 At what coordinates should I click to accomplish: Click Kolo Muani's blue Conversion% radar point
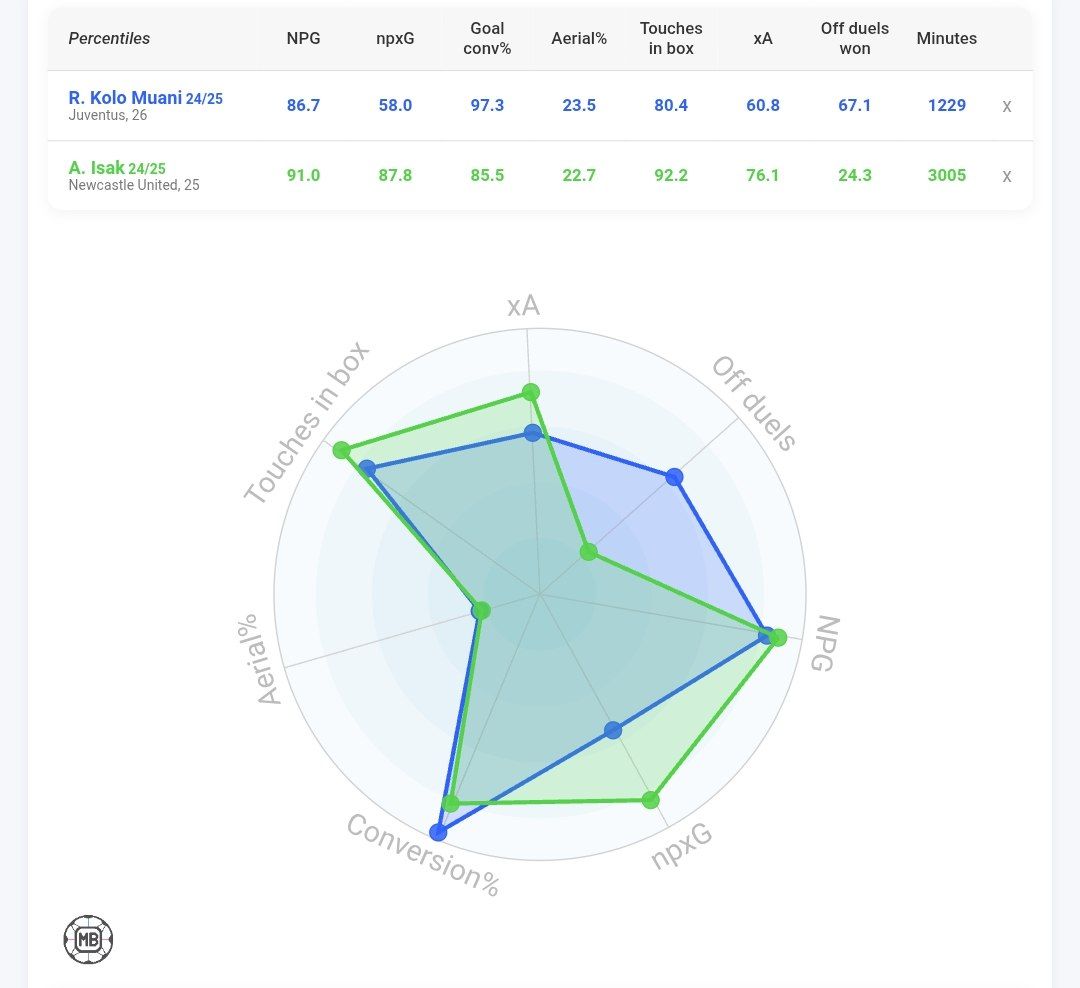437,832
